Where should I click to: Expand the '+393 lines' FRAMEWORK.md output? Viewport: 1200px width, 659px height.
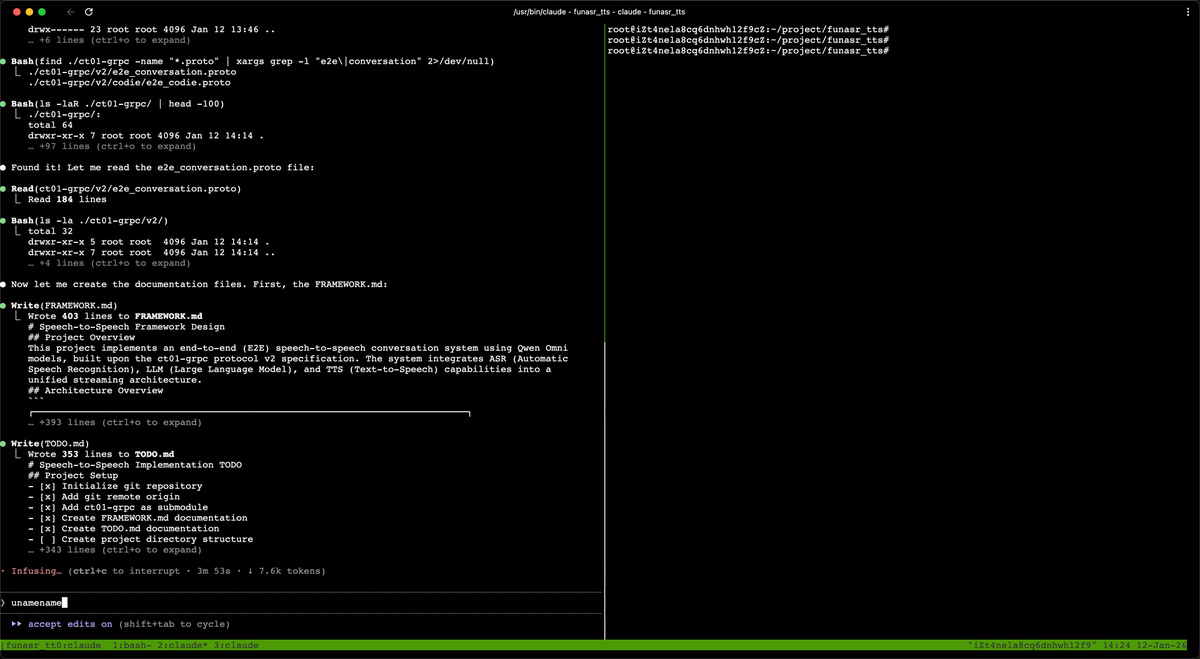click(x=115, y=422)
